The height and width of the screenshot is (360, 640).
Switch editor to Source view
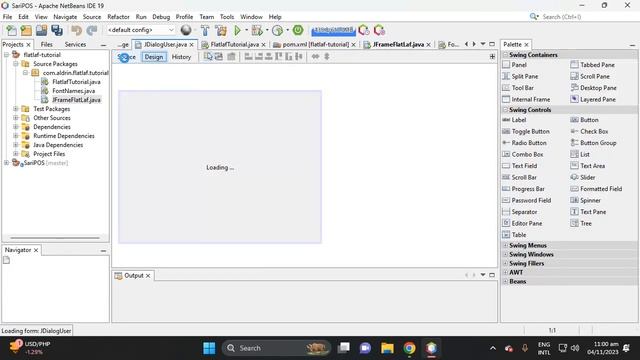click(127, 57)
